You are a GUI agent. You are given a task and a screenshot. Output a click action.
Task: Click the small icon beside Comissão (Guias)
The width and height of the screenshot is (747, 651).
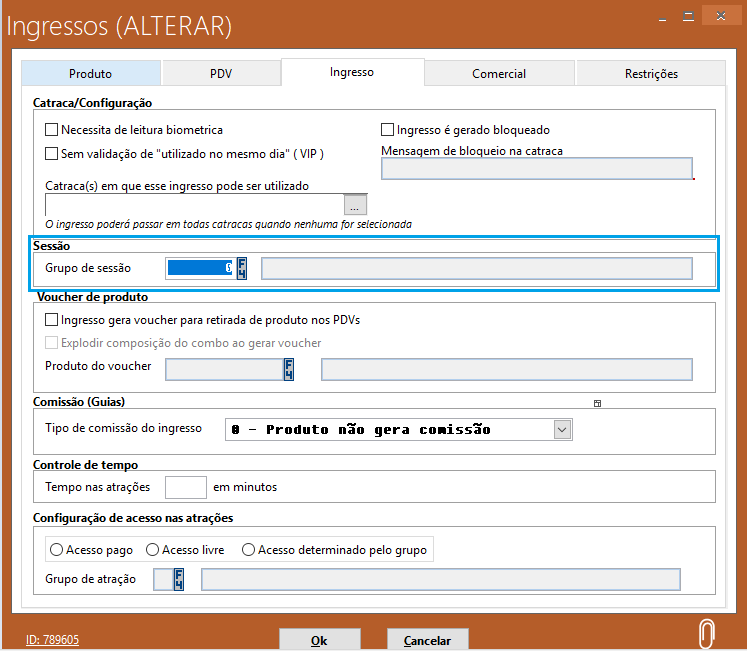tap(597, 403)
